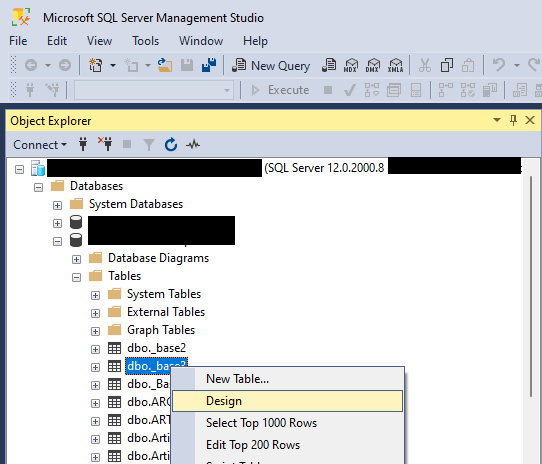This screenshot has width=542, height=464.
Task: Choose Design from the context menu
Action: tap(288, 401)
